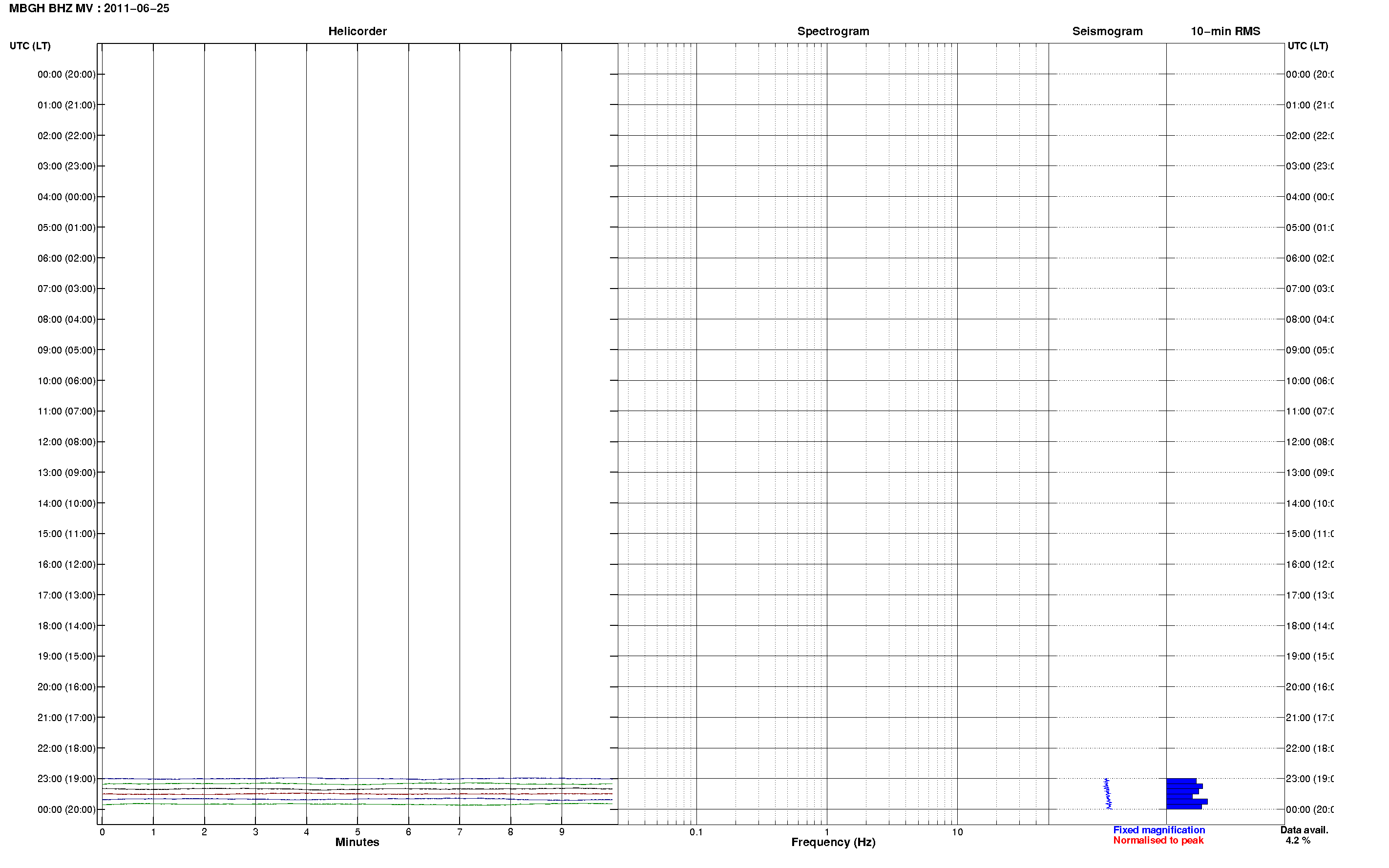The height and width of the screenshot is (868, 1389).
Task: Click the left "18:00 (14:00)" time label
Action: point(66,626)
